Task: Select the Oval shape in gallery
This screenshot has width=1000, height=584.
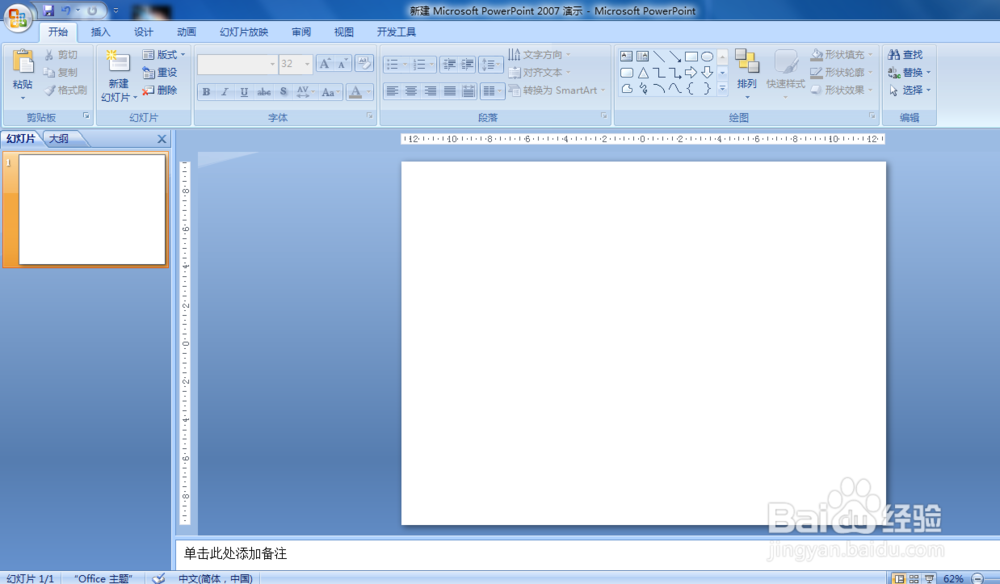Action: (x=707, y=56)
